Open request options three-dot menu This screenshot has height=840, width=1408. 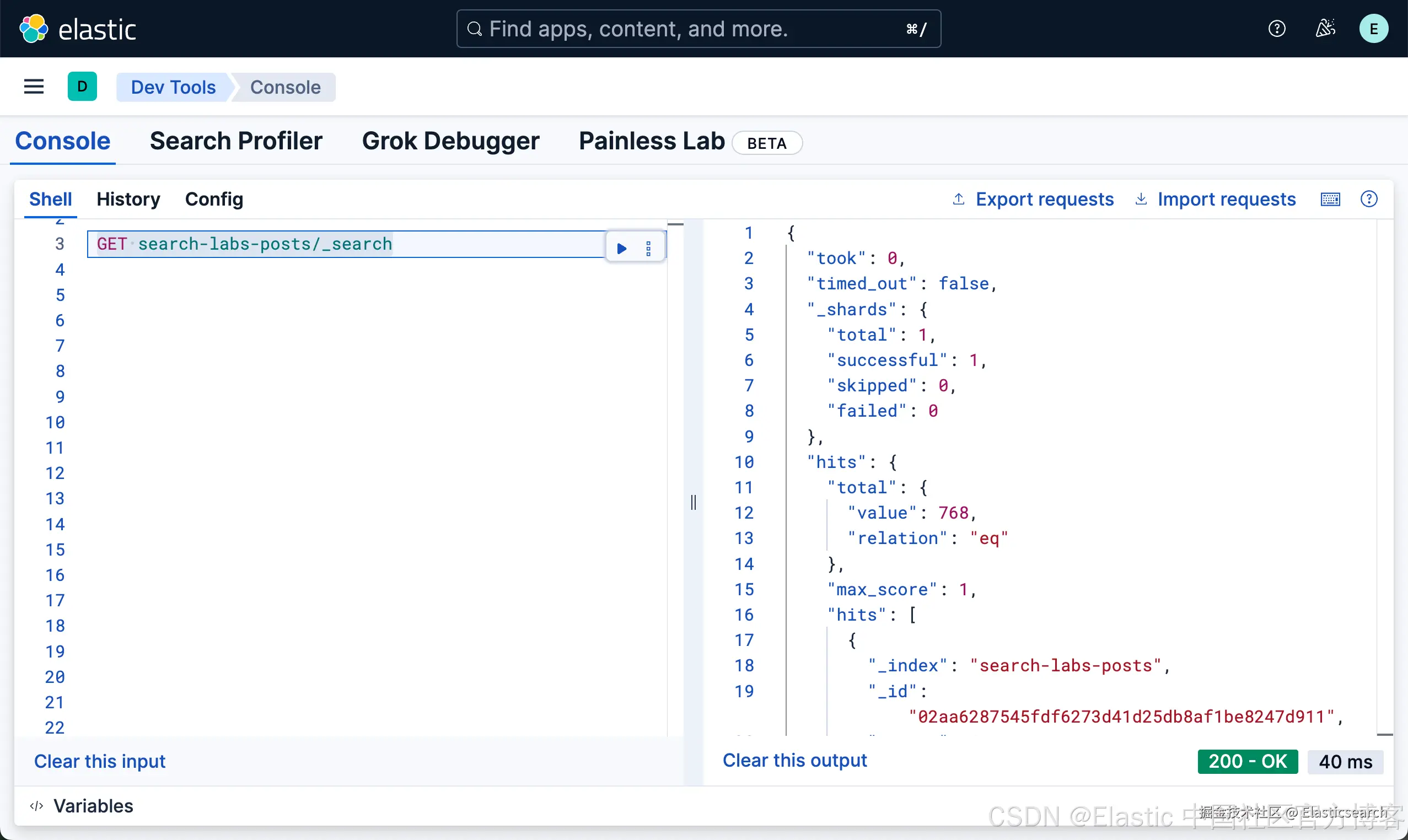648,248
